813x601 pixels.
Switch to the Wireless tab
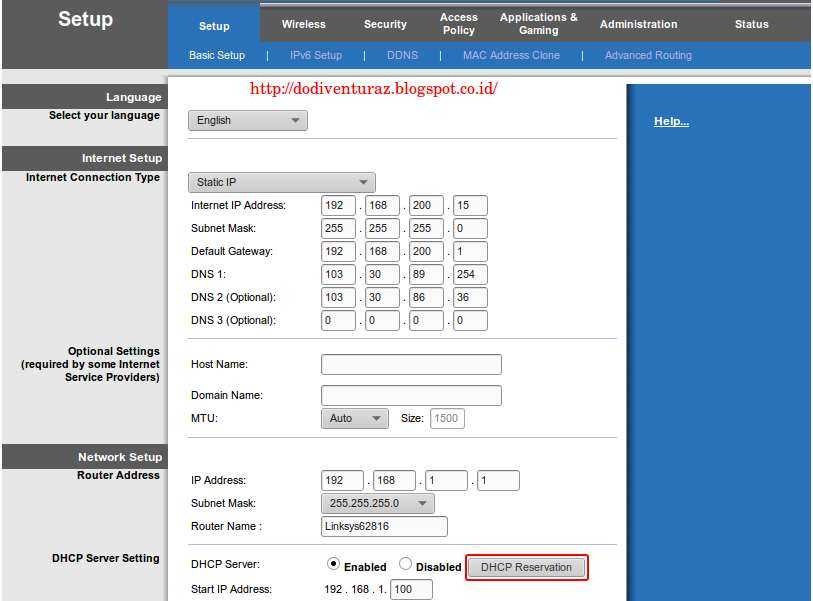pos(303,24)
